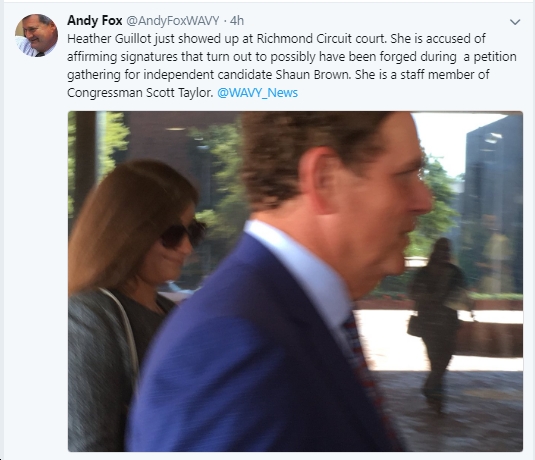The height and width of the screenshot is (460, 535).
Task: Click the words Richmond Circuit court
Action: tap(321, 39)
